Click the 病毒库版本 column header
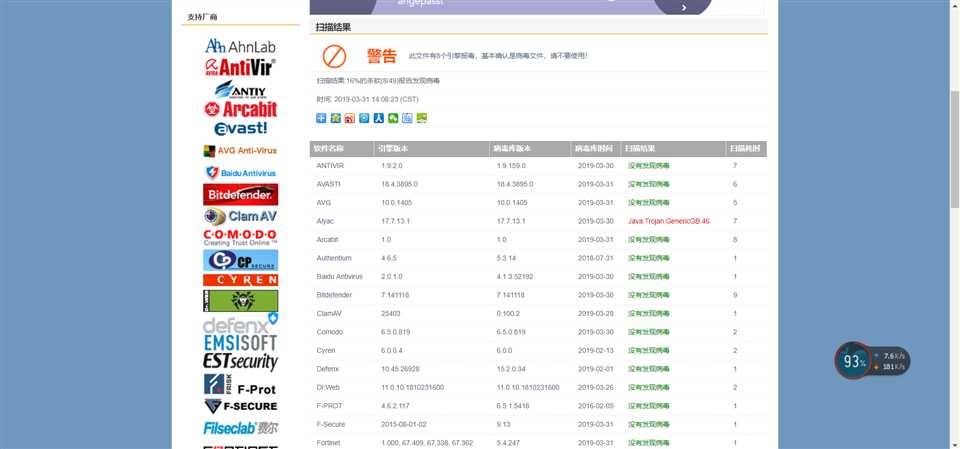 [530, 149]
